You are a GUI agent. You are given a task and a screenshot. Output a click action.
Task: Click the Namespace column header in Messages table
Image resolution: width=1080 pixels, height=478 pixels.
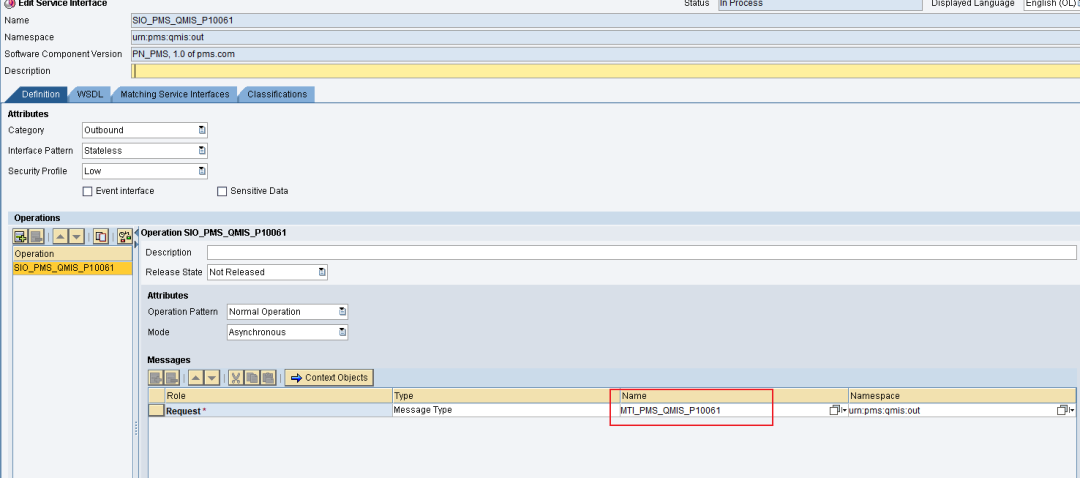(962, 396)
